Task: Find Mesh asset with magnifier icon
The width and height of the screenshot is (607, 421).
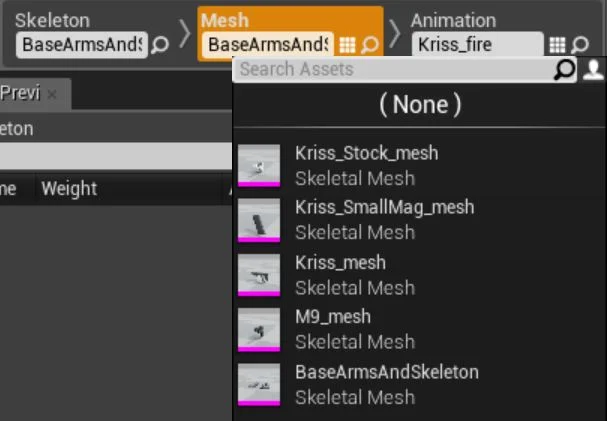Action: pyautogui.click(x=370, y=45)
